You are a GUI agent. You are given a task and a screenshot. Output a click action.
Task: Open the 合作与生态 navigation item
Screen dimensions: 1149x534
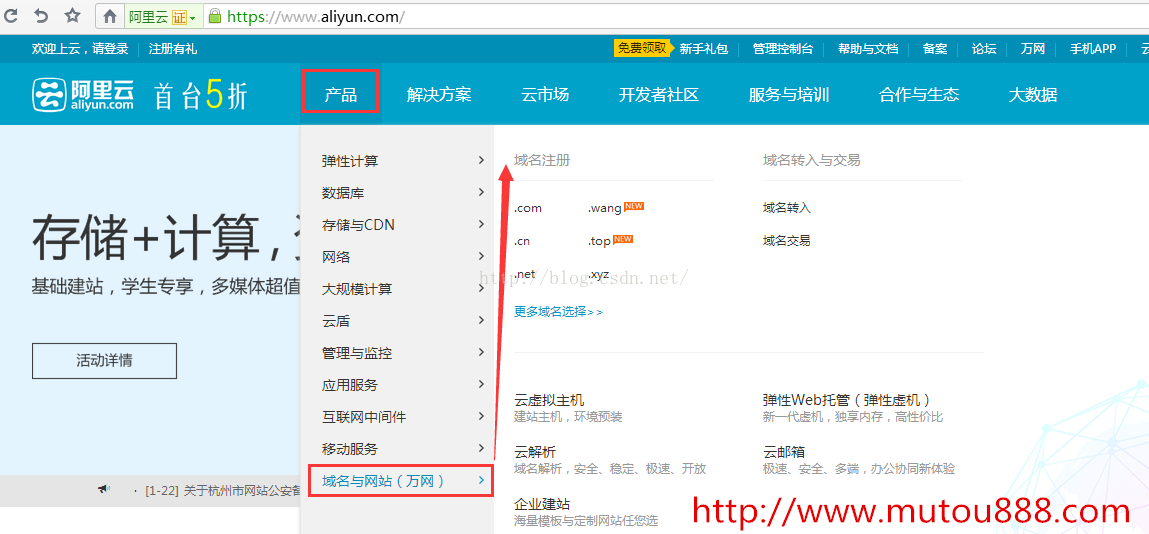tap(919, 94)
